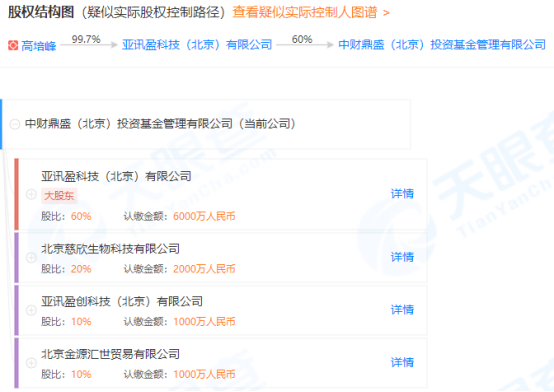Click the 60% share label on control path
The width and height of the screenshot is (554, 392).
(302, 39)
